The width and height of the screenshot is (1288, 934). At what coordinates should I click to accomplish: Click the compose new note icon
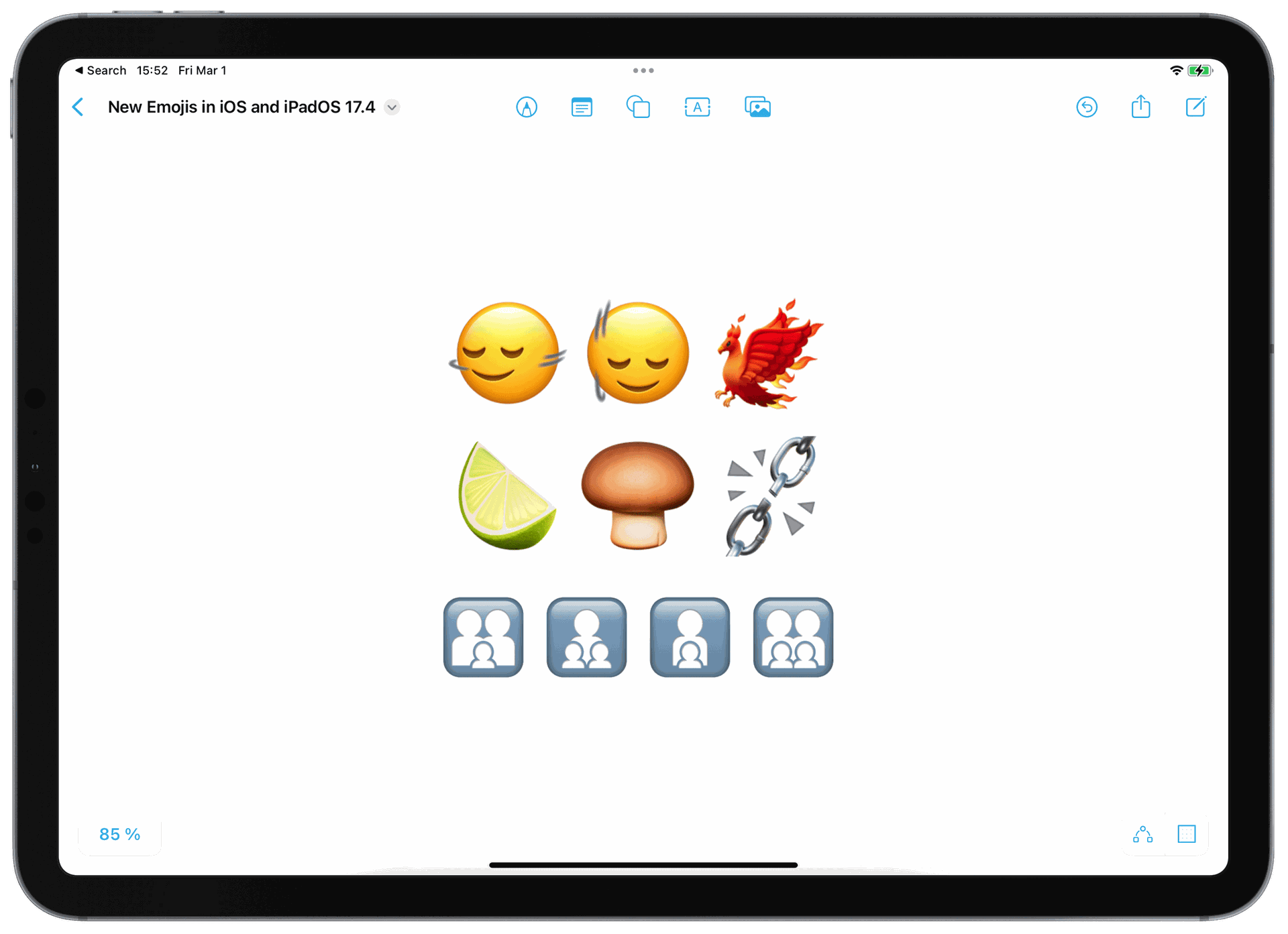pos(1196,108)
